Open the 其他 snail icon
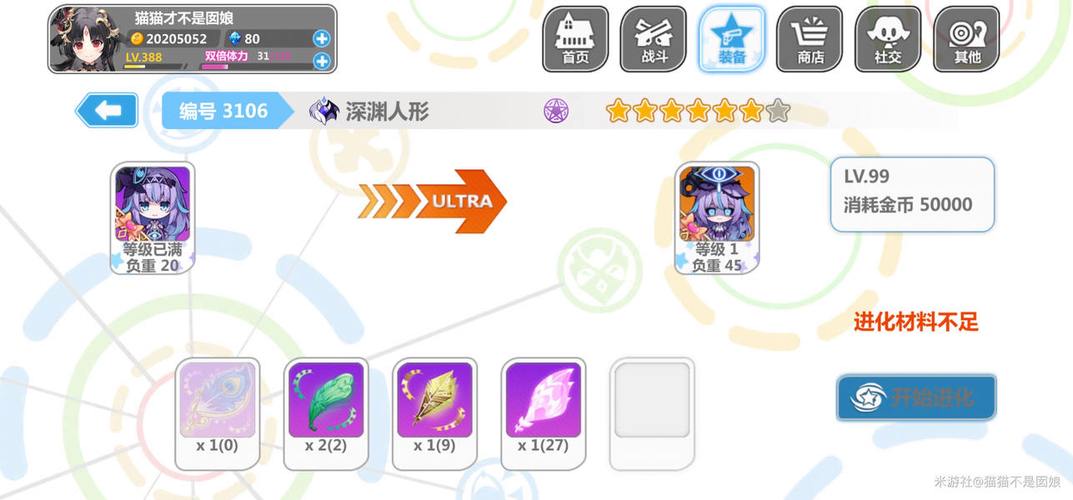This screenshot has width=1073, height=500. coord(966,39)
